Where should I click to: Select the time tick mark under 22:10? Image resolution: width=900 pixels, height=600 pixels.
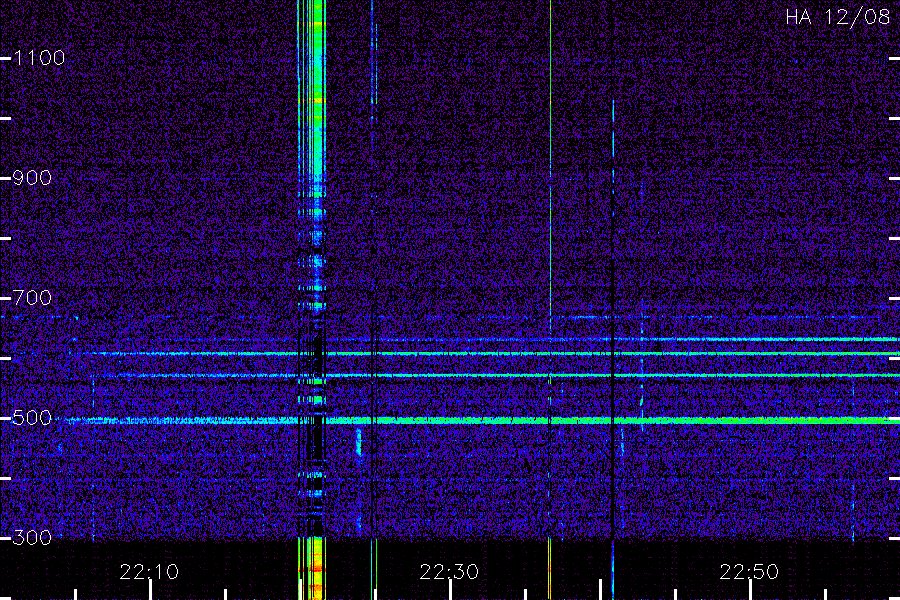click(150, 590)
